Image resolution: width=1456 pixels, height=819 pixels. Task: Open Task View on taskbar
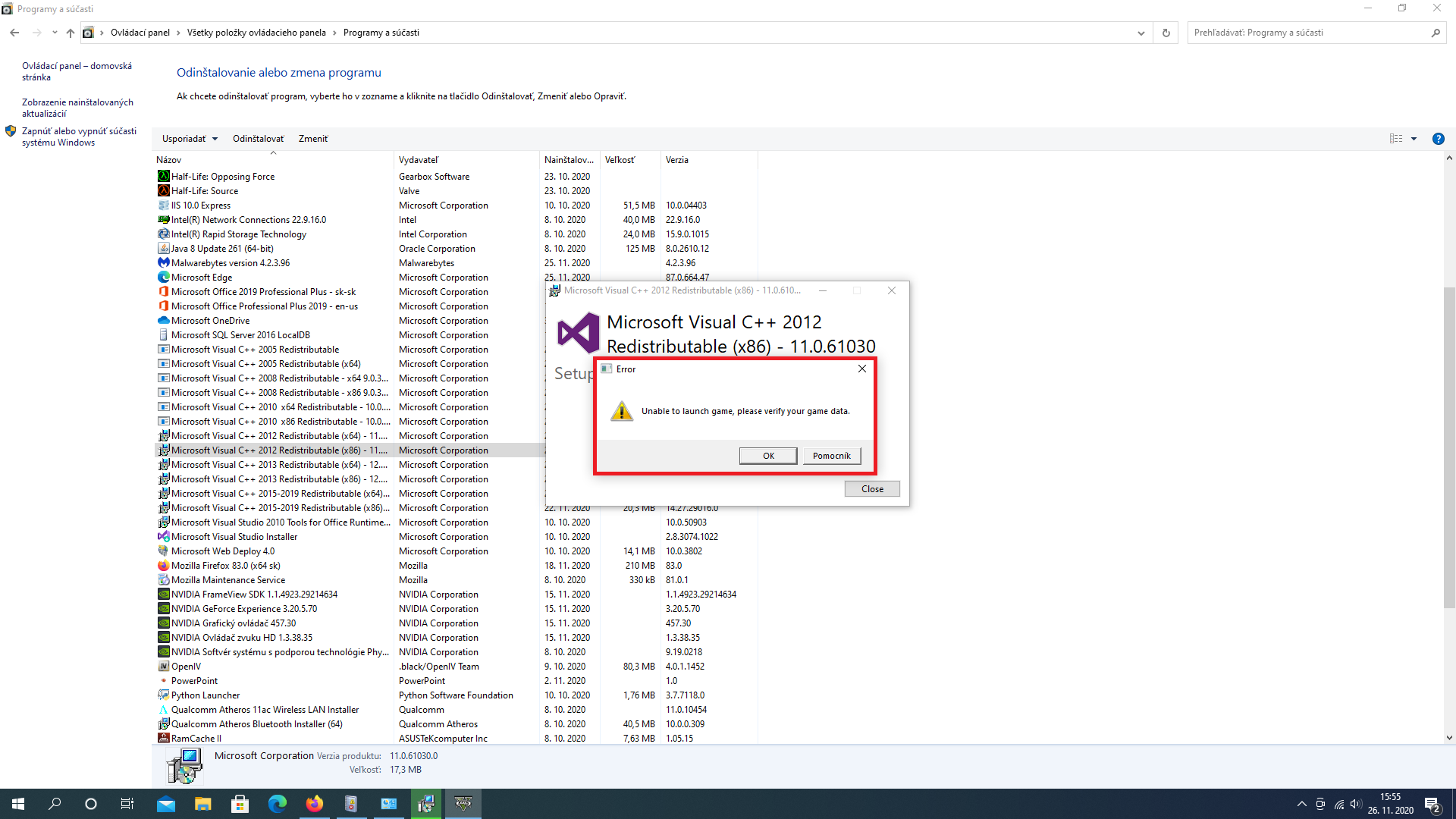pyautogui.click(x=127, y=804)
